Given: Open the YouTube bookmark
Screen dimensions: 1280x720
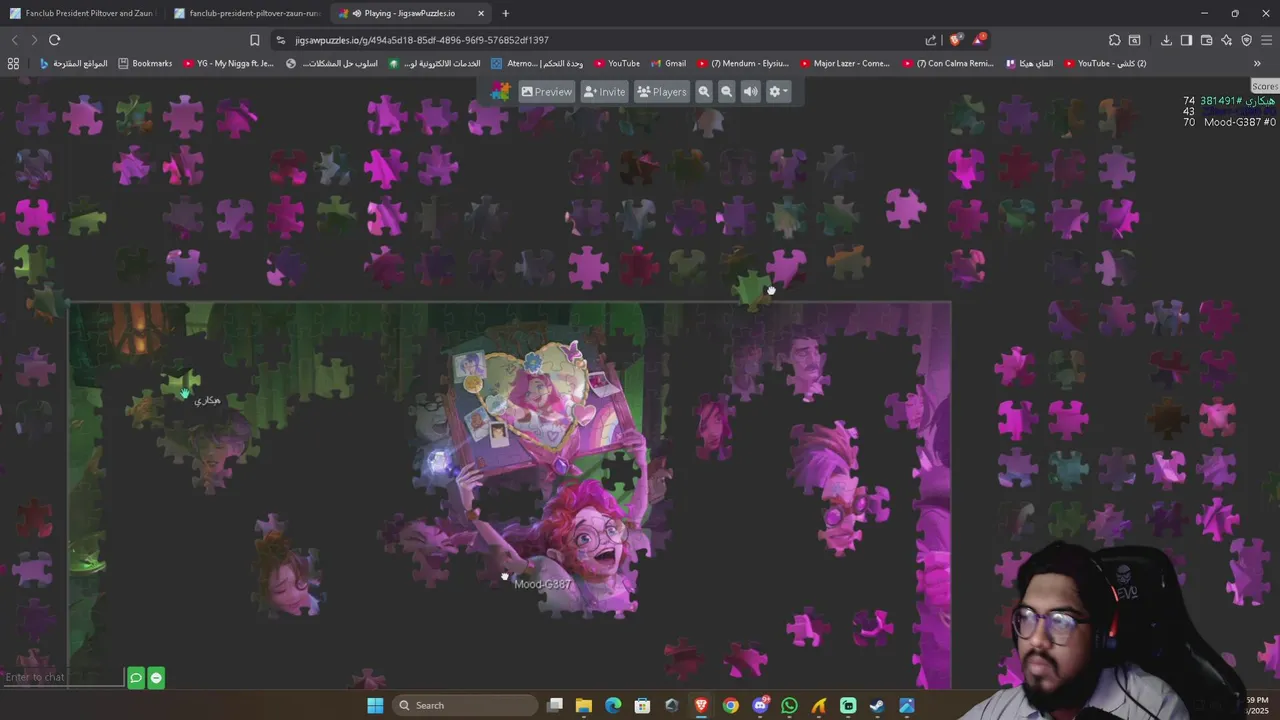Looking at the screenshot, I should point(616,63).
